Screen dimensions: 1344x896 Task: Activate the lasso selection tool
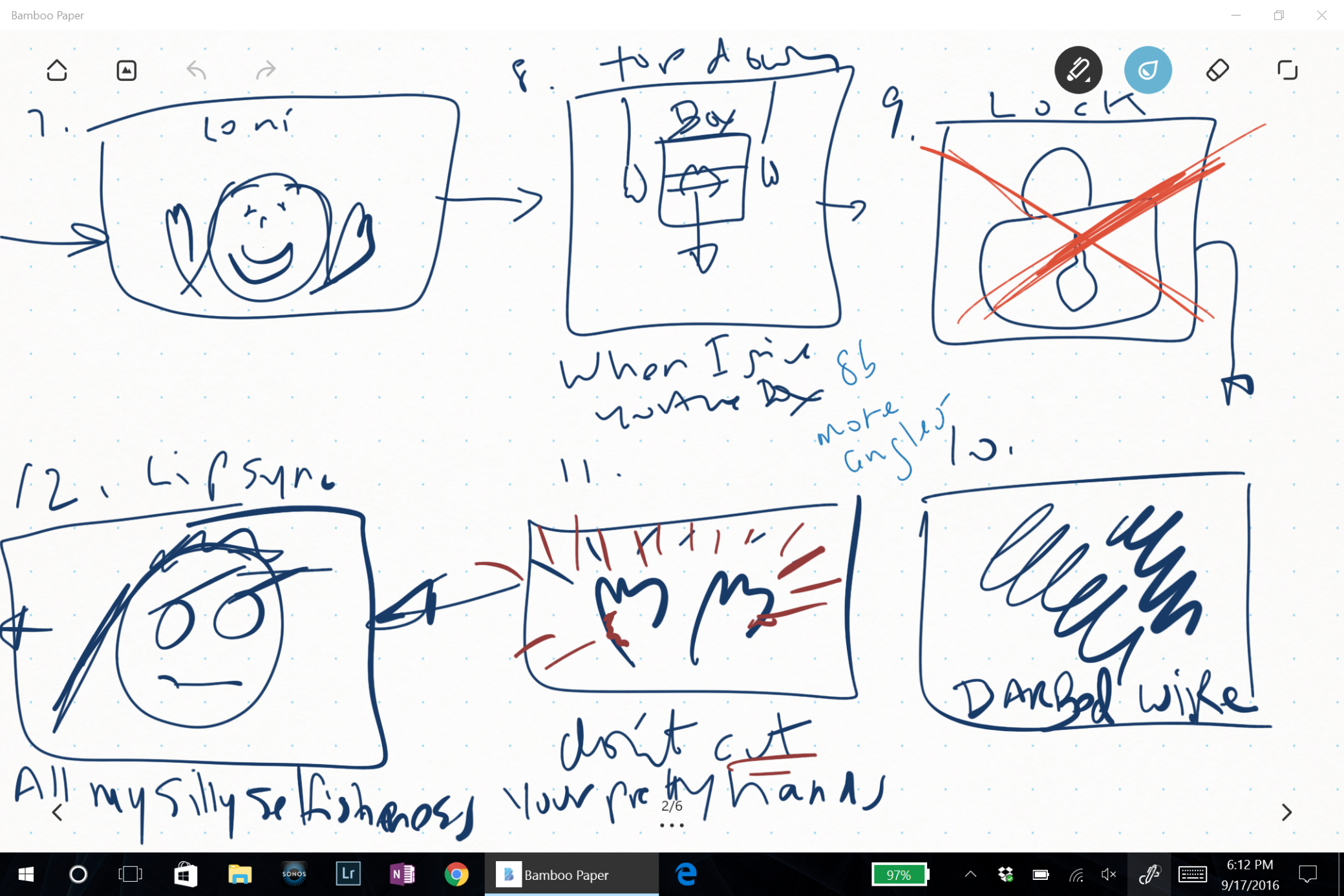1287,70
